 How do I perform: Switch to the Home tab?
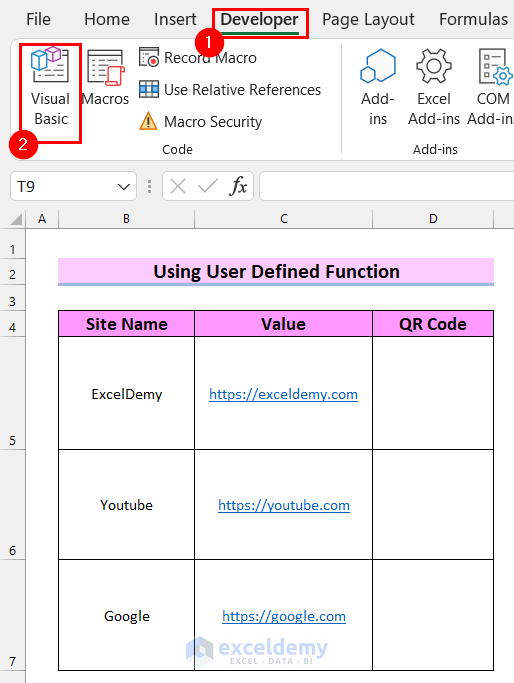coord(107,20)
